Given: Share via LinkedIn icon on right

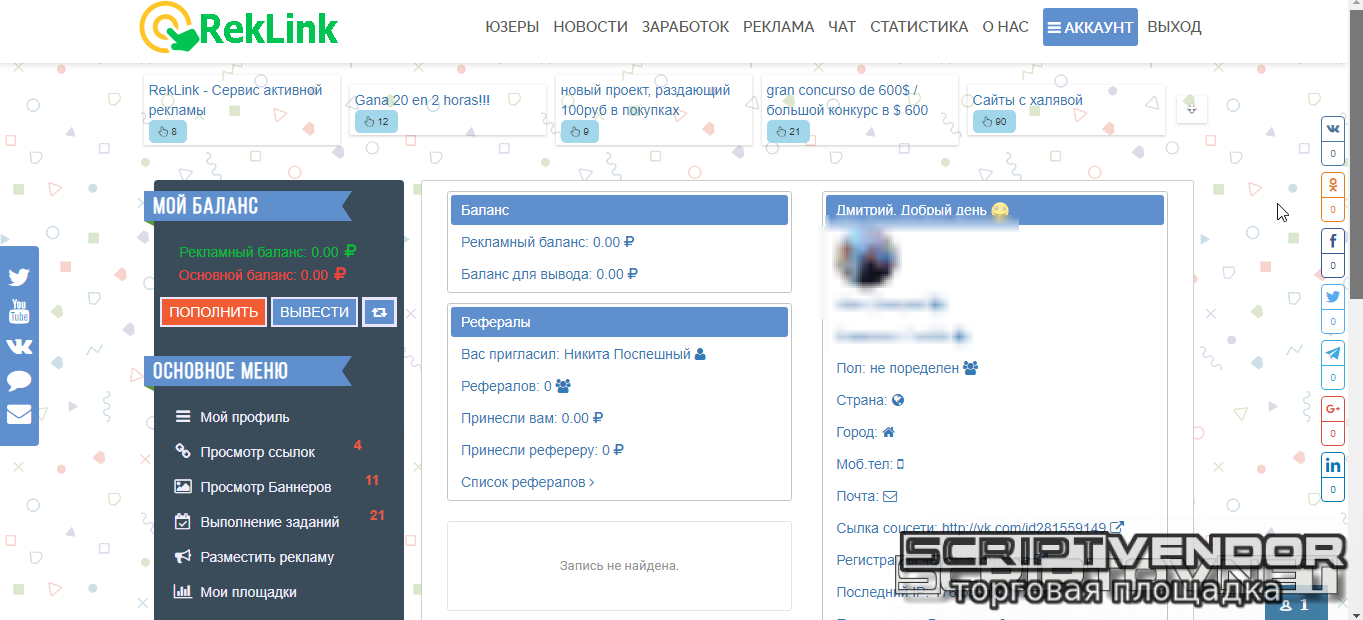Looking at the screenshot, I should (x=1333, y=466).
